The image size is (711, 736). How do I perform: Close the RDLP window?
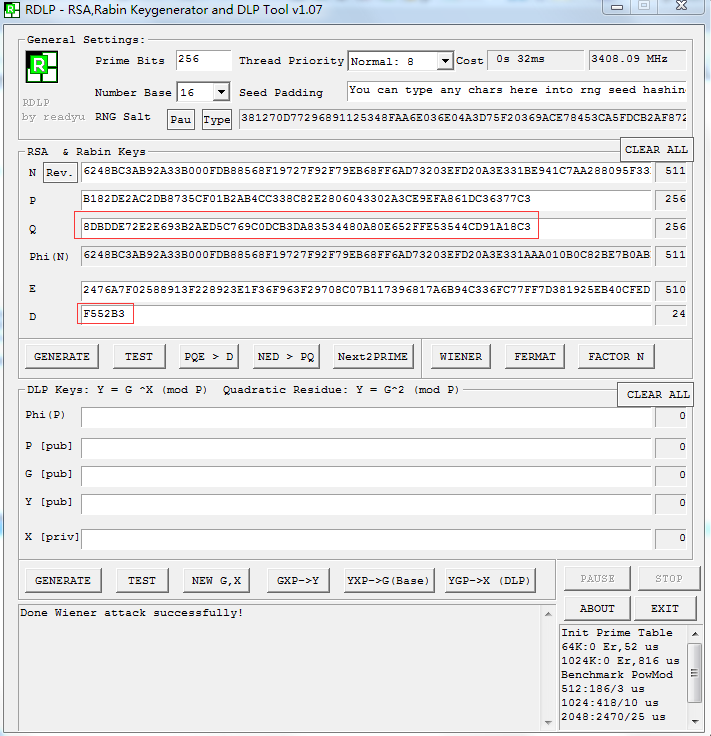(681, 6)
